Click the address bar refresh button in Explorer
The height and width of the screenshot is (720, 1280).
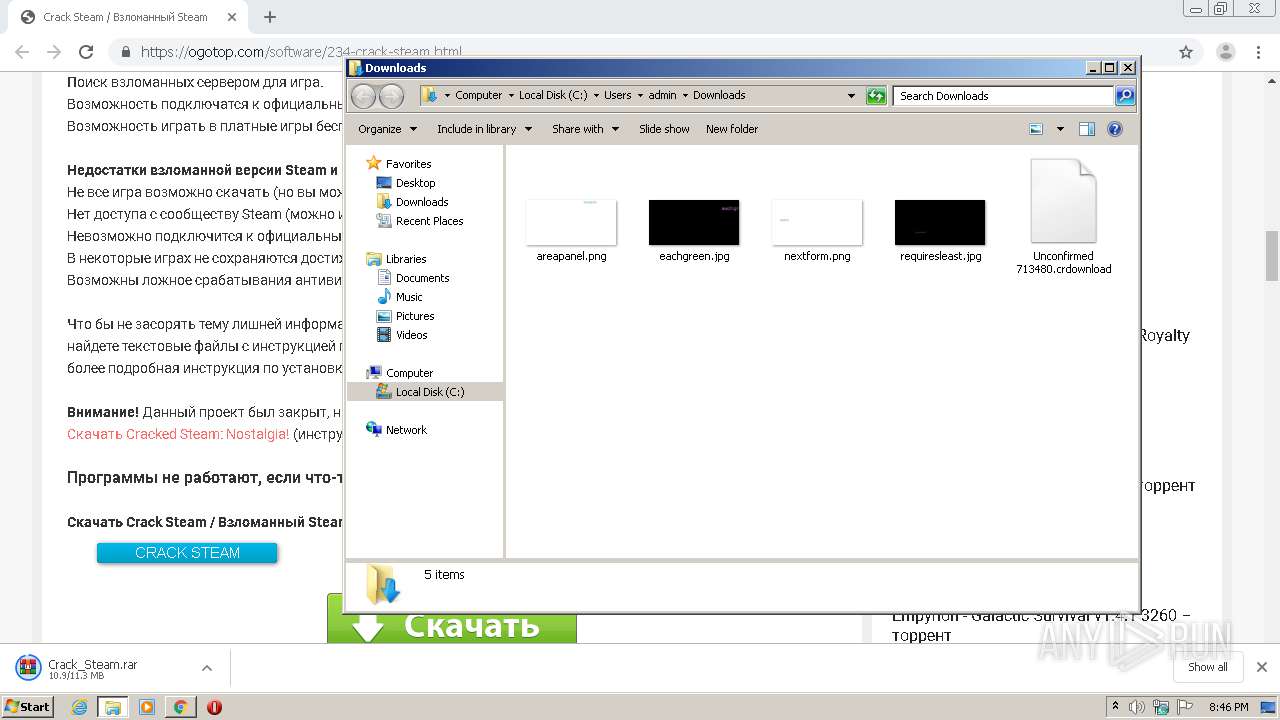click(x=876, y=96)
